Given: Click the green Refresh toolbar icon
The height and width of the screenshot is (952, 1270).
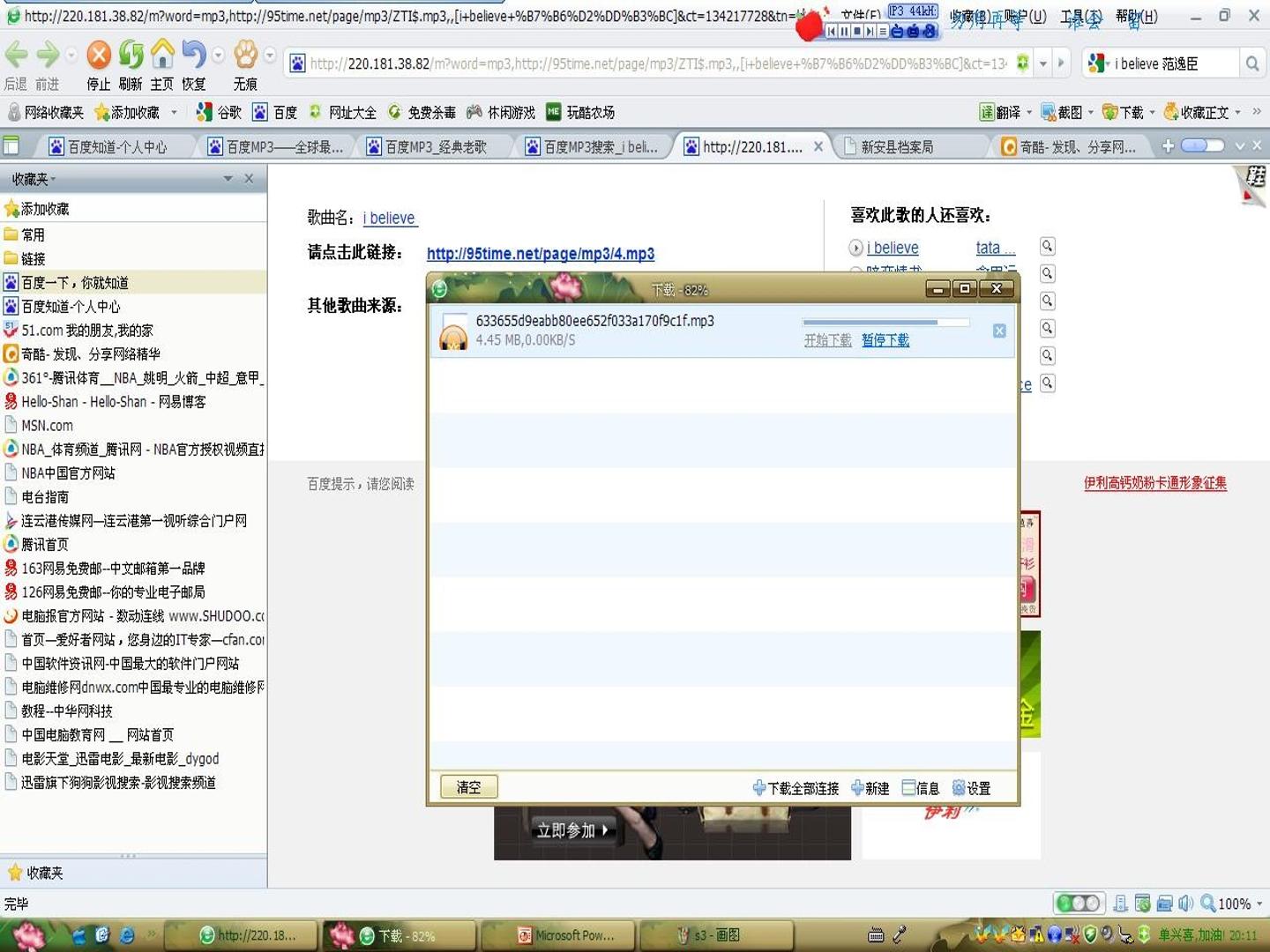Looking at the screenshot, I should 131,55.
